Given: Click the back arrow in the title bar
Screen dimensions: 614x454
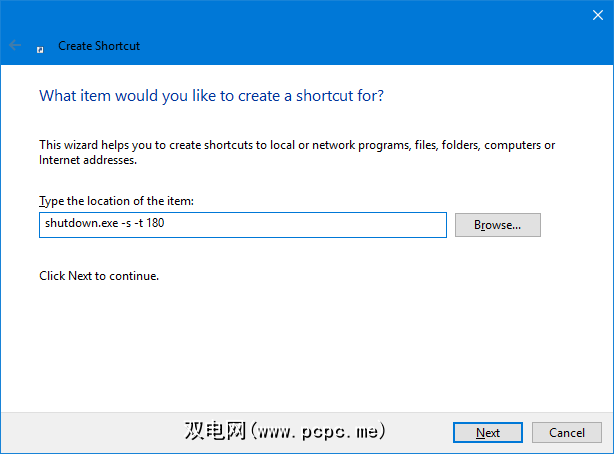Looking at the screenshot, I should pyautogui.click(x=16, y=45).
